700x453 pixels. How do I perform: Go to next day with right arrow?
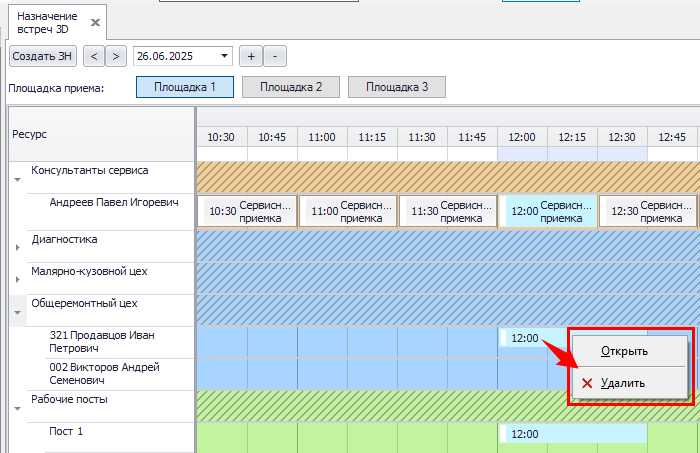(x=116, y=56)
